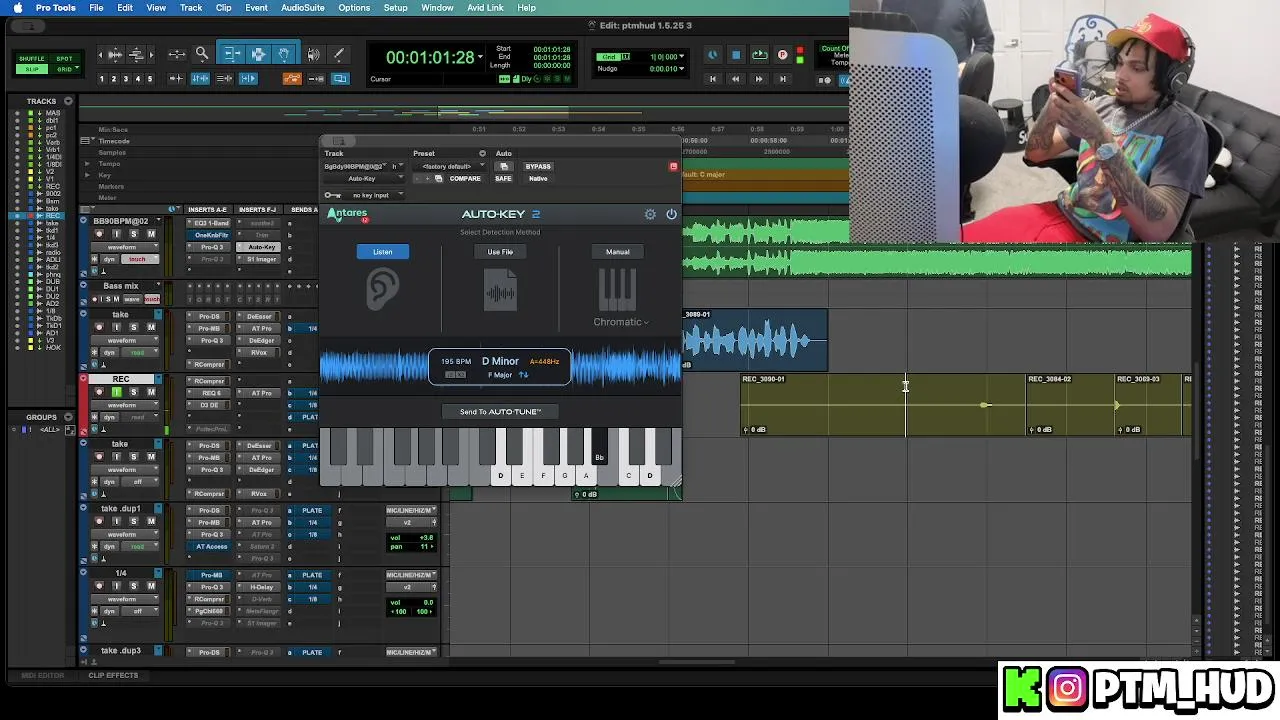Record-enable the REC track
Viewport: 1280px width, 720px height.
(99, 392)
